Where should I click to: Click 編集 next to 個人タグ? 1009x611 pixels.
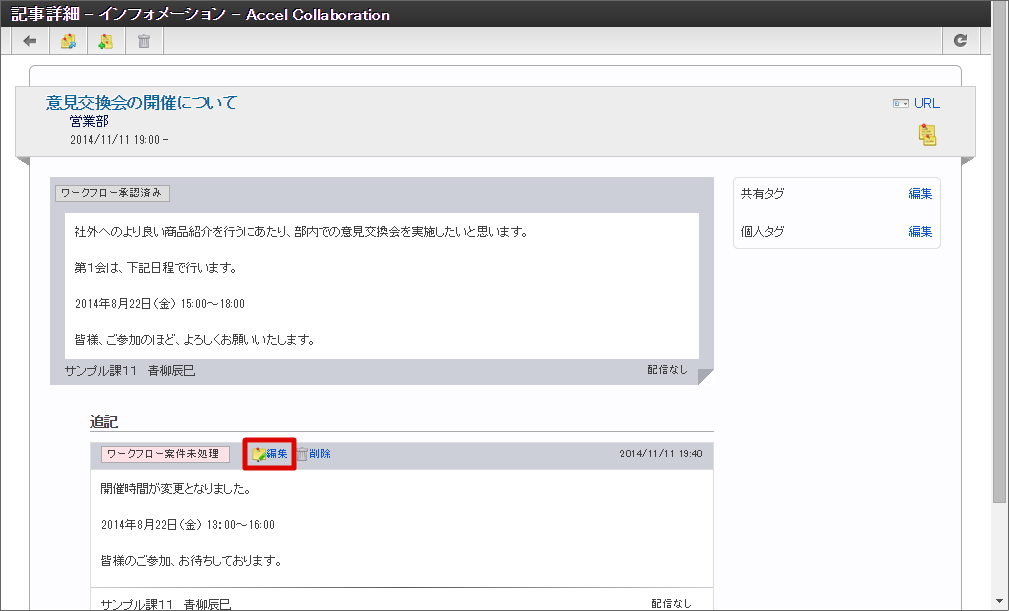click(x=919, y=231)
